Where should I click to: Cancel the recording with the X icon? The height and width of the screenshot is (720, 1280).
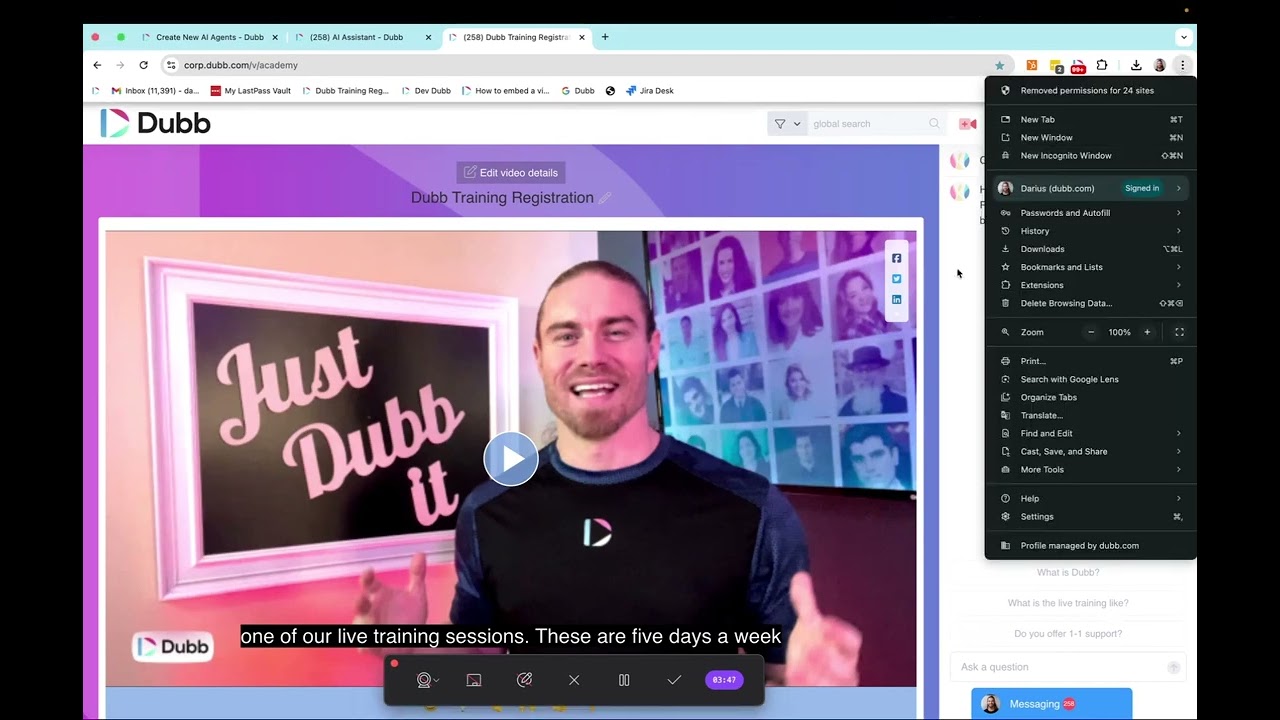pyautogui.click(x=574, y=680)
